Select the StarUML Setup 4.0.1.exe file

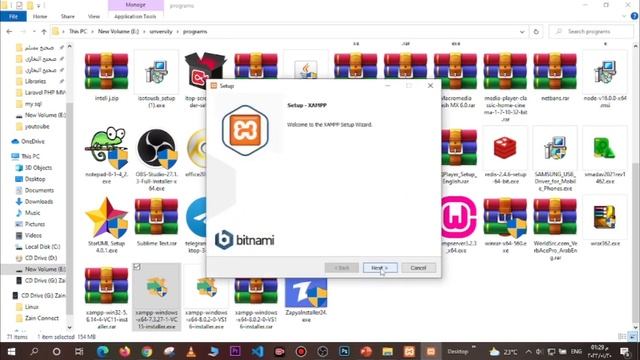pos(107,224)
